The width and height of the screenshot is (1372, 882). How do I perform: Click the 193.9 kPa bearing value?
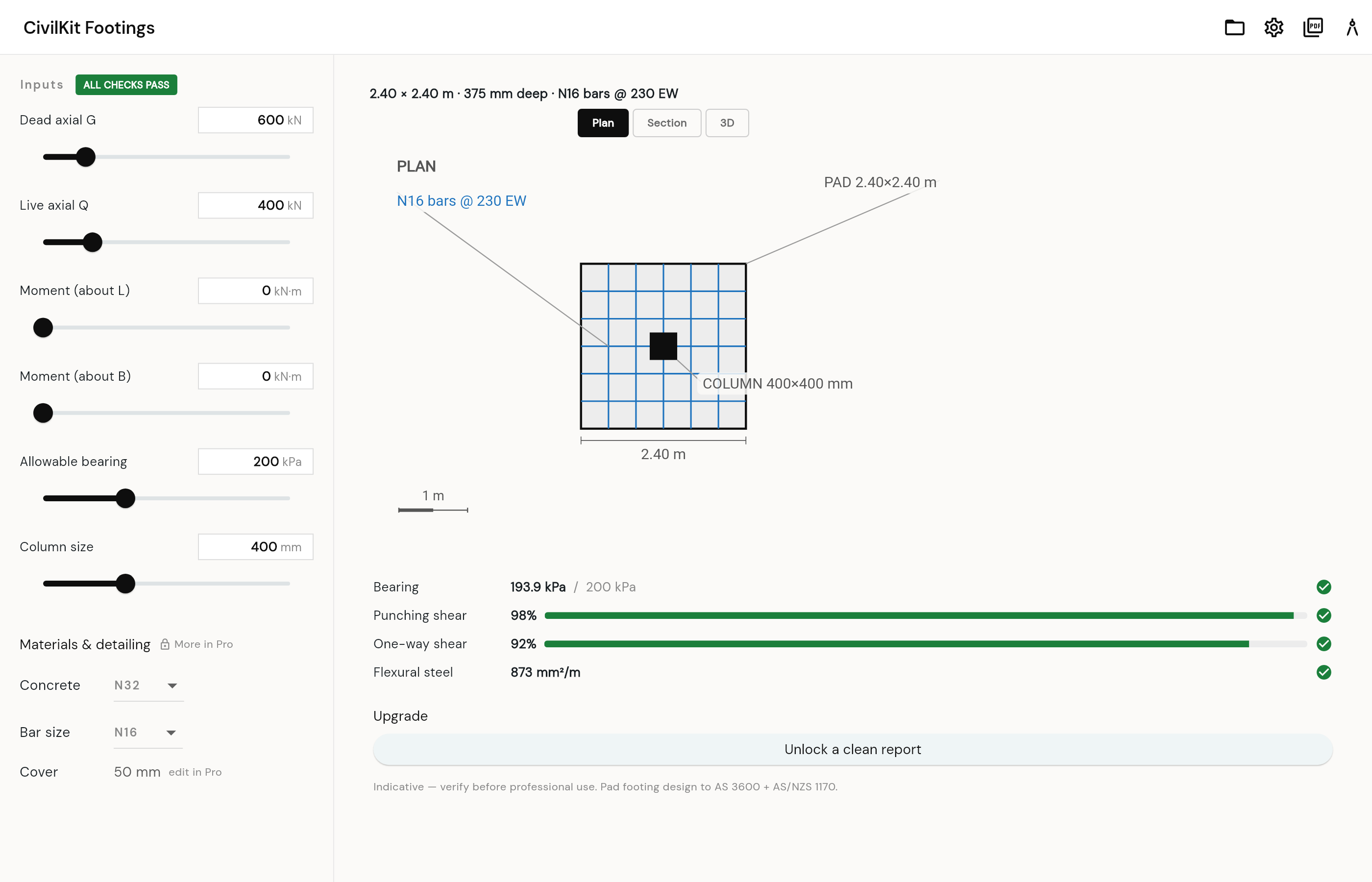click(538, 587)
